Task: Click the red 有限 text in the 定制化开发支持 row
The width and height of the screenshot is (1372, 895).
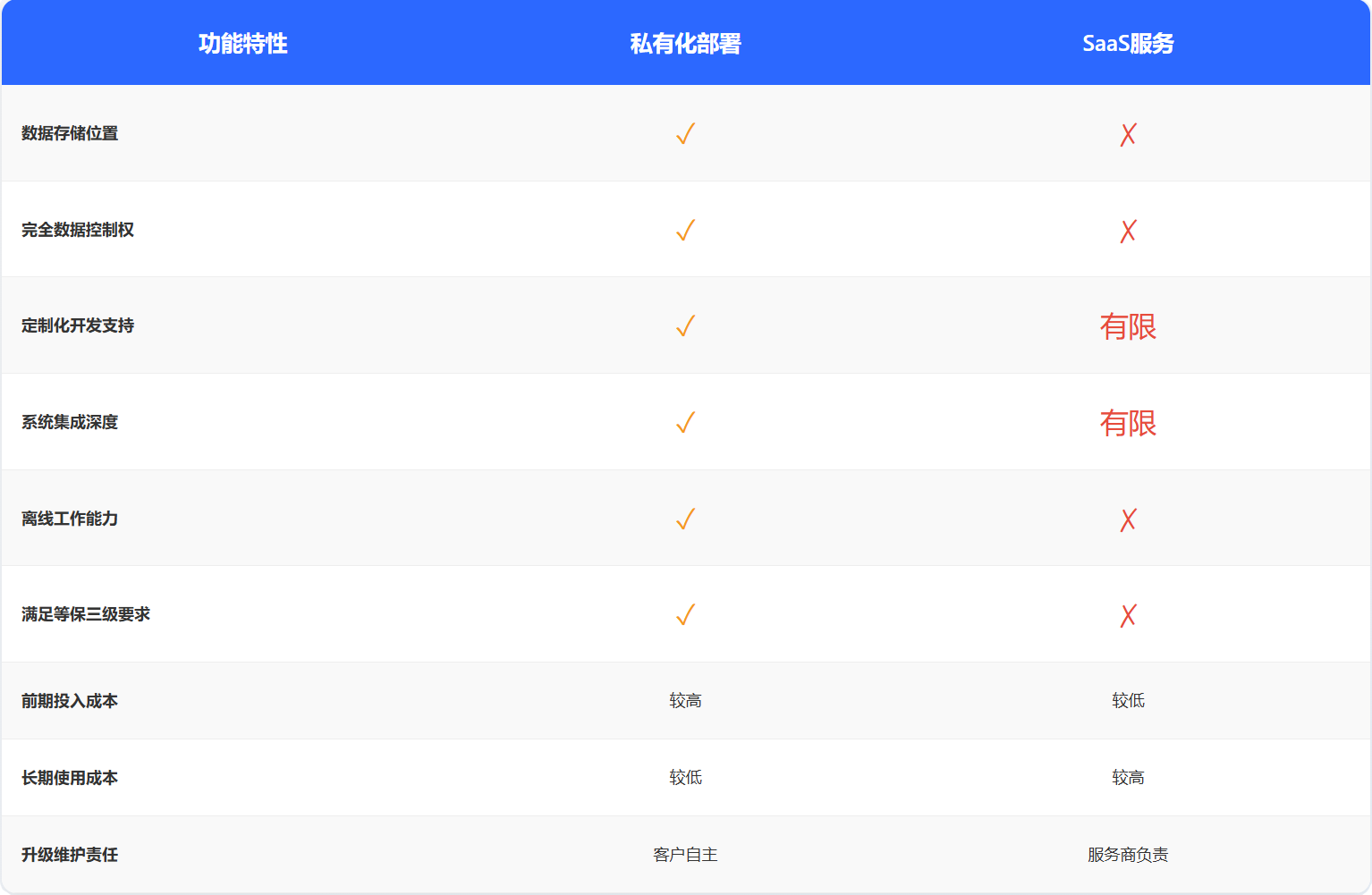Action: [1128, 326]
